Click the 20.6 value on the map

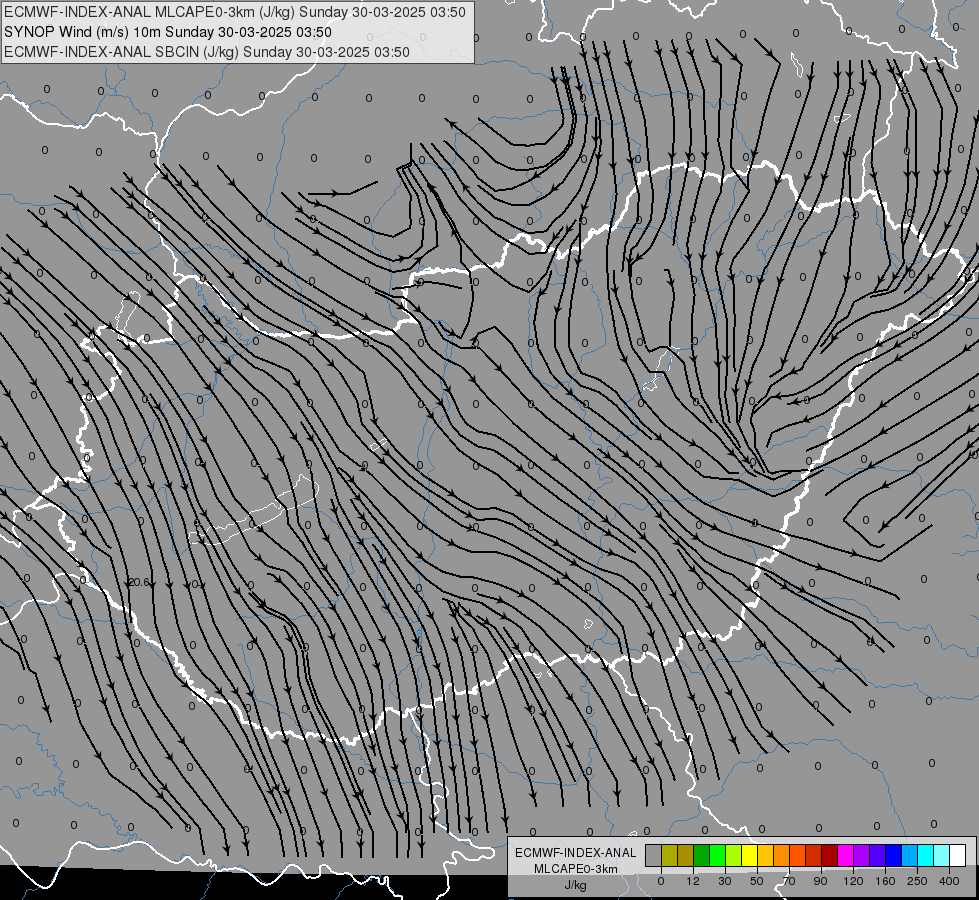point(139,582)
